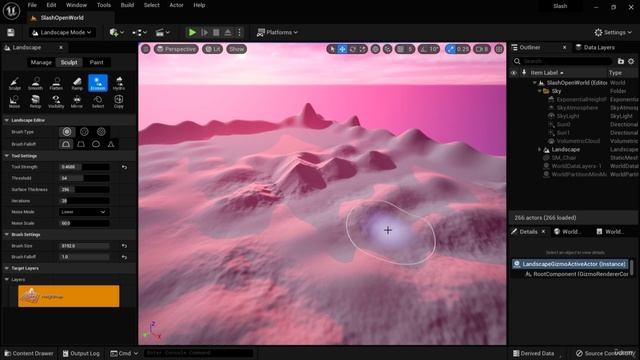Create a new folder in Outliner
The image size is (640, 360).
tap(621, 61)
